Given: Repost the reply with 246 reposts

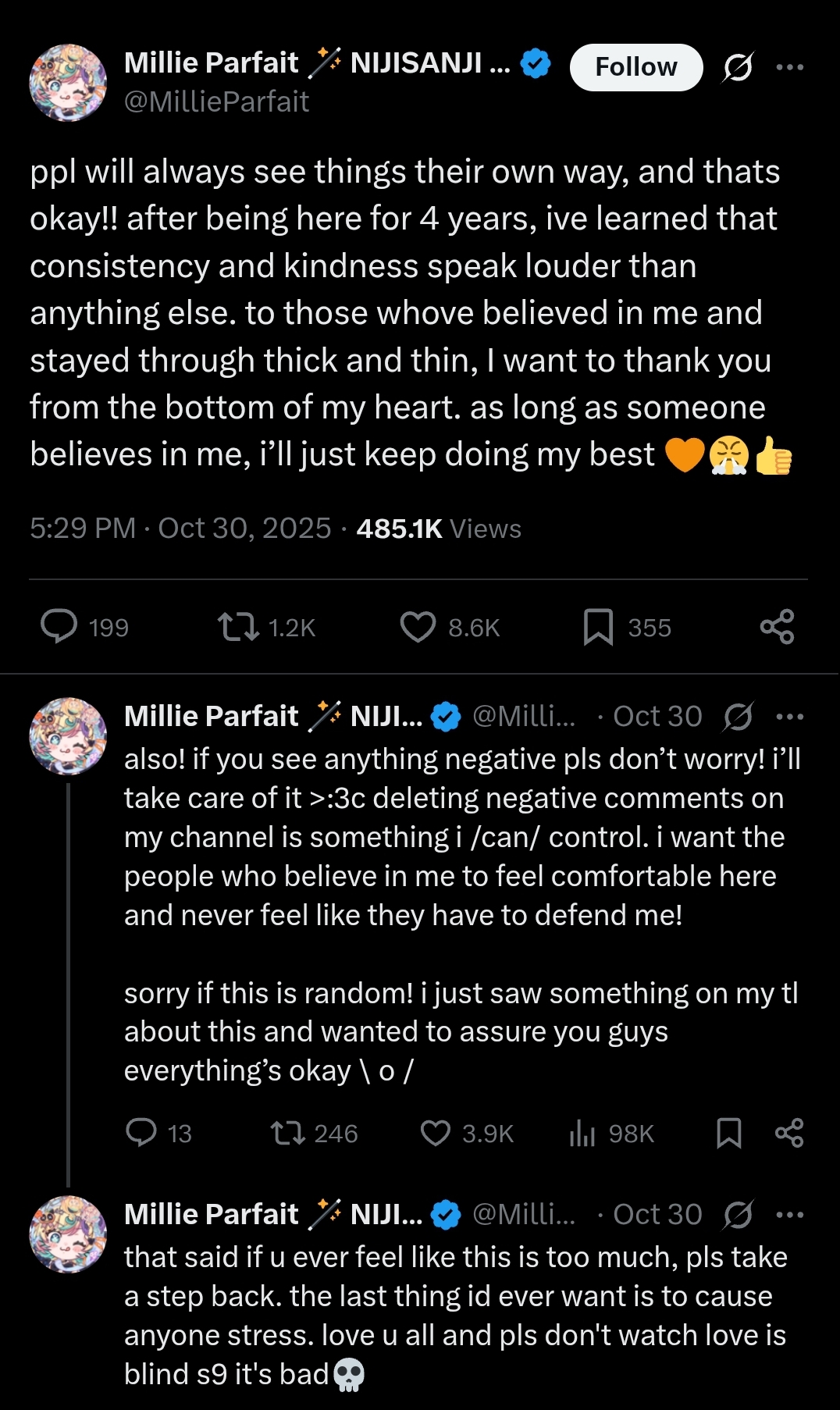Looking at the screenshot, I should 287,1133.
